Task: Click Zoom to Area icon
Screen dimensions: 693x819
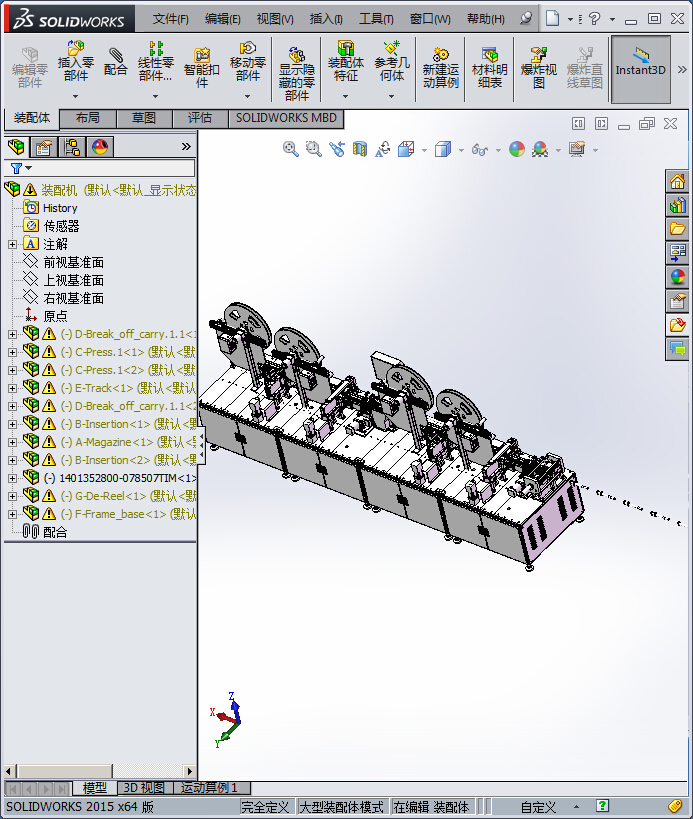Action: 313,149
